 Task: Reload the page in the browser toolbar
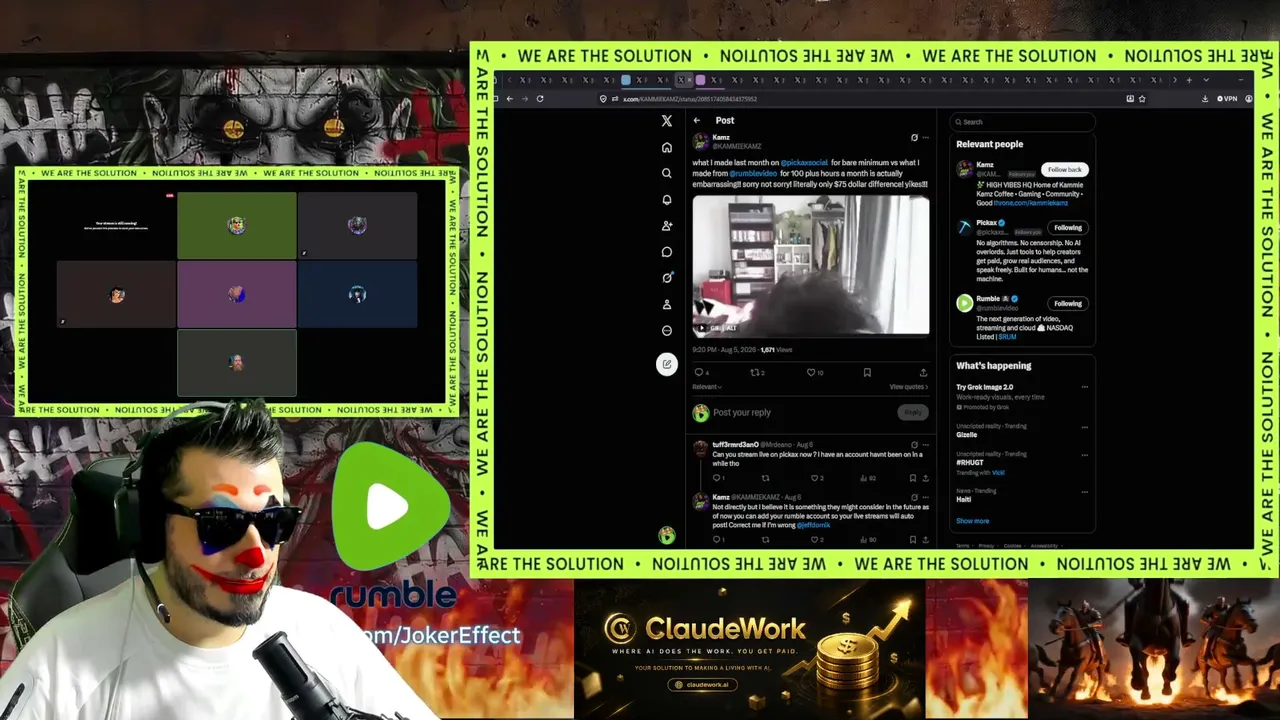[x=540, y=99]
